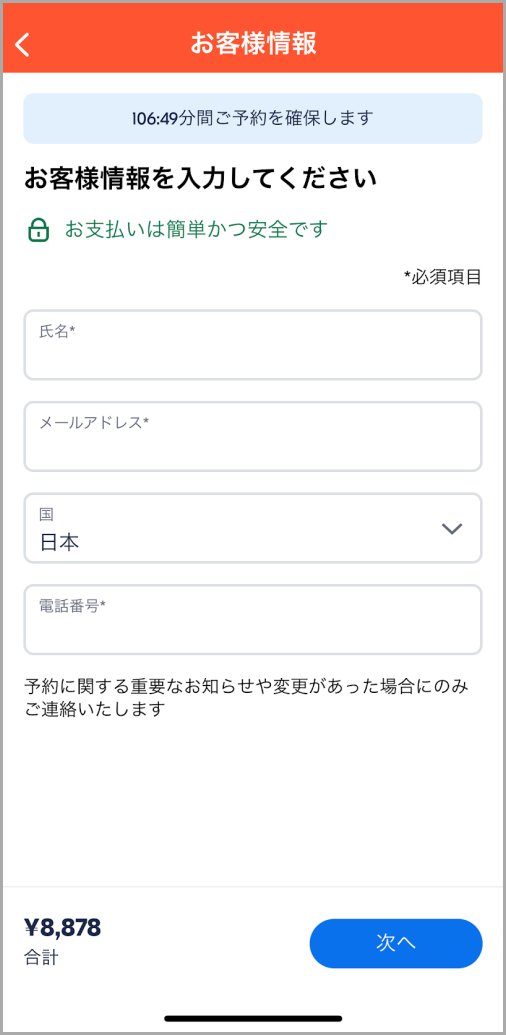
Task: Tap the home indicator bar at bottom
Action: 253,1018
